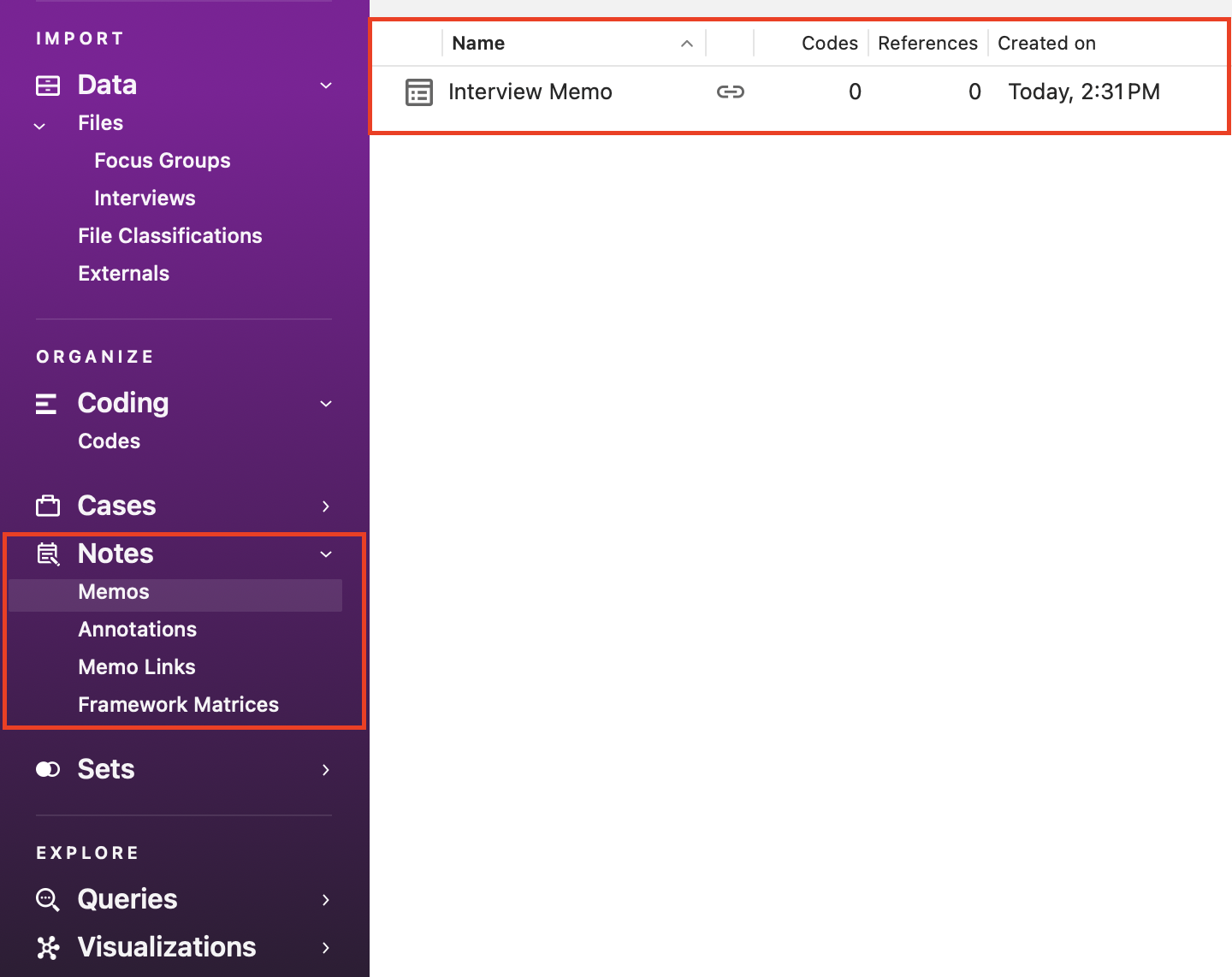Sort list by Name column header
The image size is (1232, 977).
478,44
